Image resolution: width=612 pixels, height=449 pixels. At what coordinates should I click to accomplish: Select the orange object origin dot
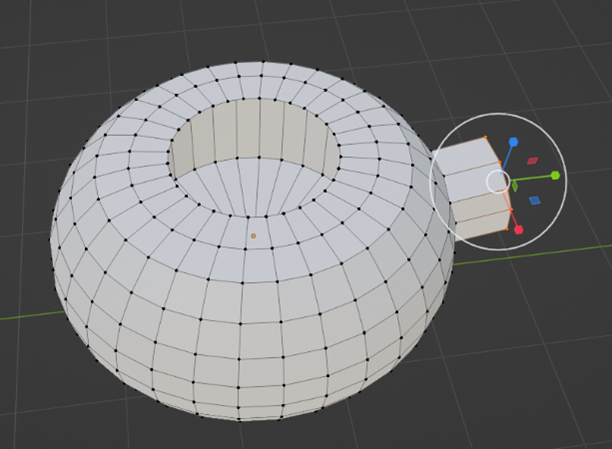coord(253,236)
